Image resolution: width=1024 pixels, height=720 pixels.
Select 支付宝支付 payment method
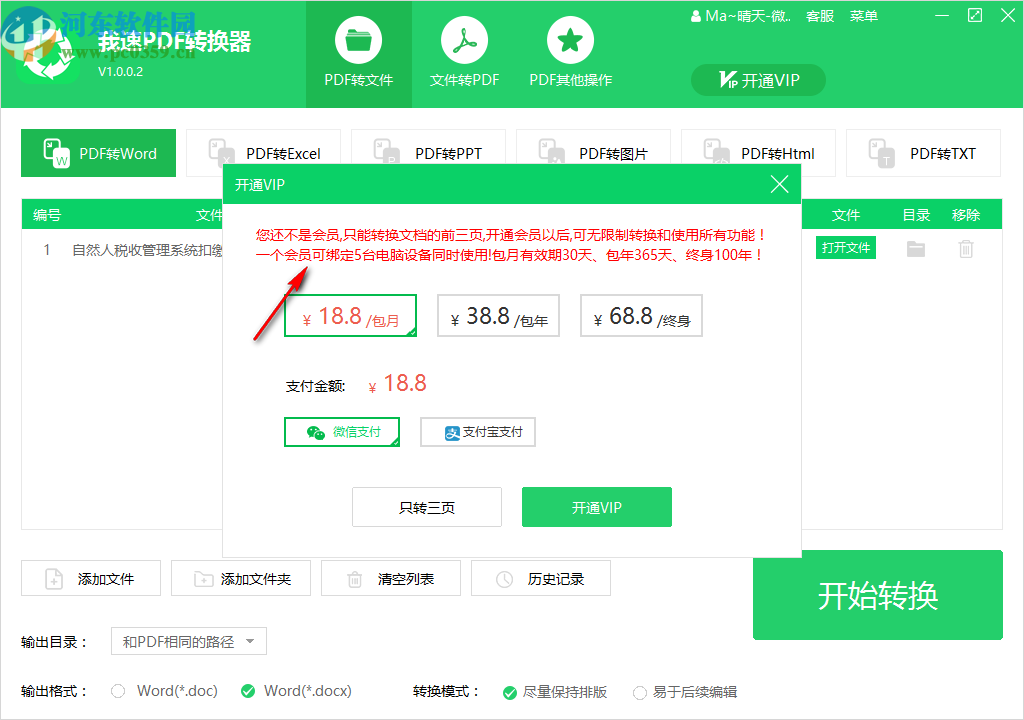[x=477, y=432]
